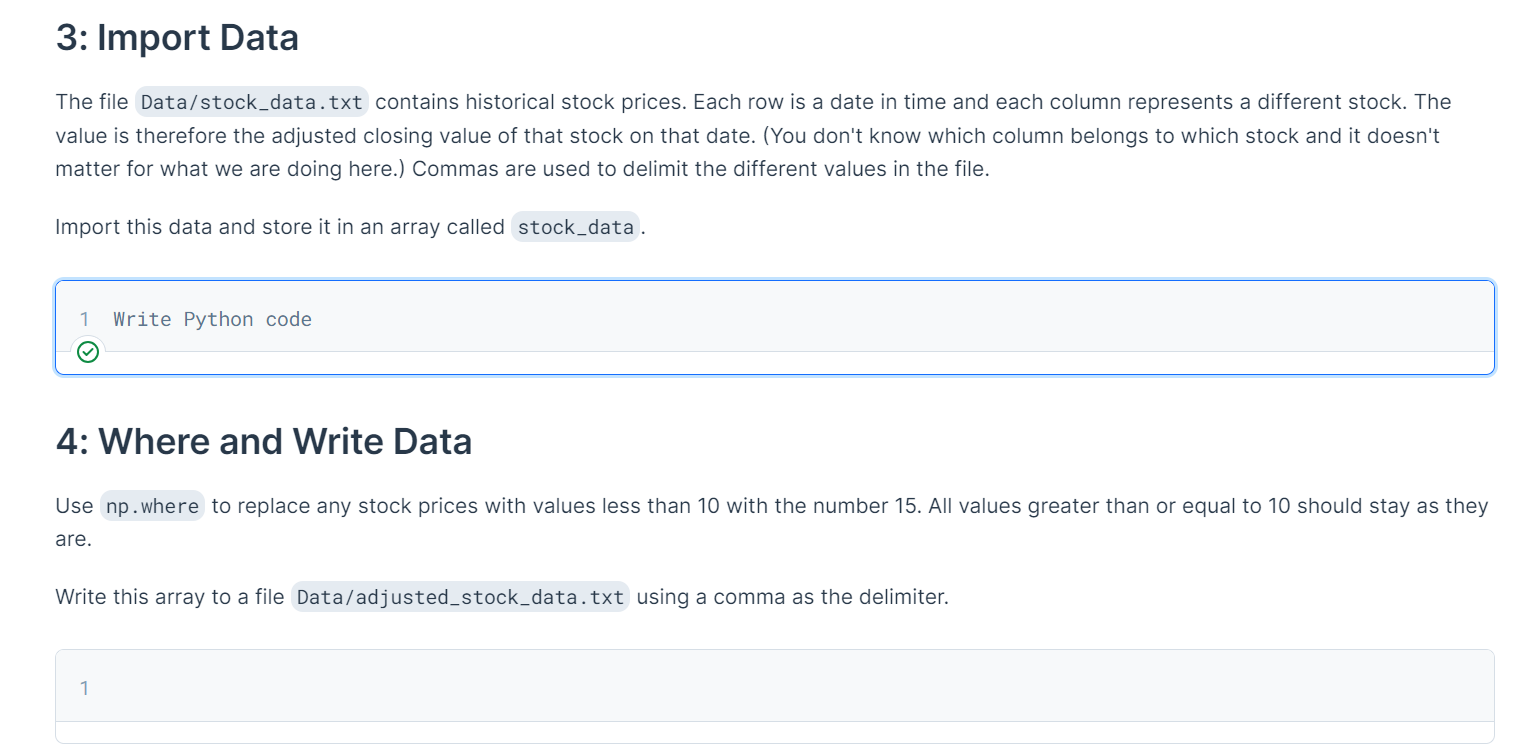
Task: Expand the first code cell
Action: [x=700, y=319]
